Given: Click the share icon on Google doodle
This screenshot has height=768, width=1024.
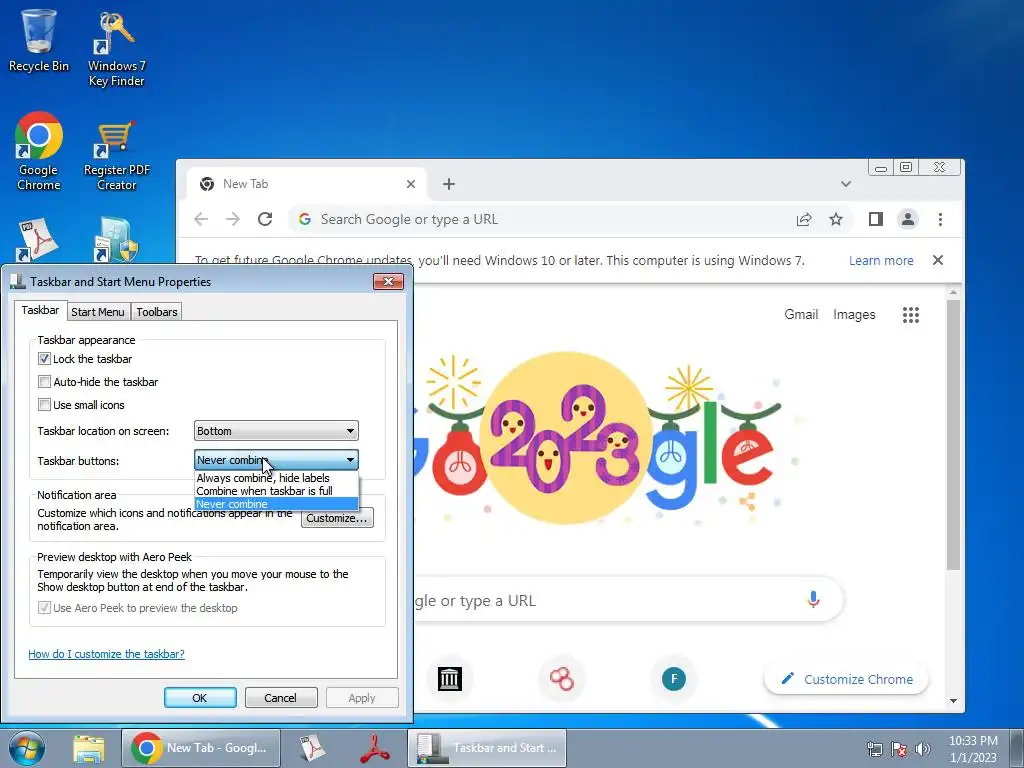Looking at the screenshot, I should (x=747, y=501).
